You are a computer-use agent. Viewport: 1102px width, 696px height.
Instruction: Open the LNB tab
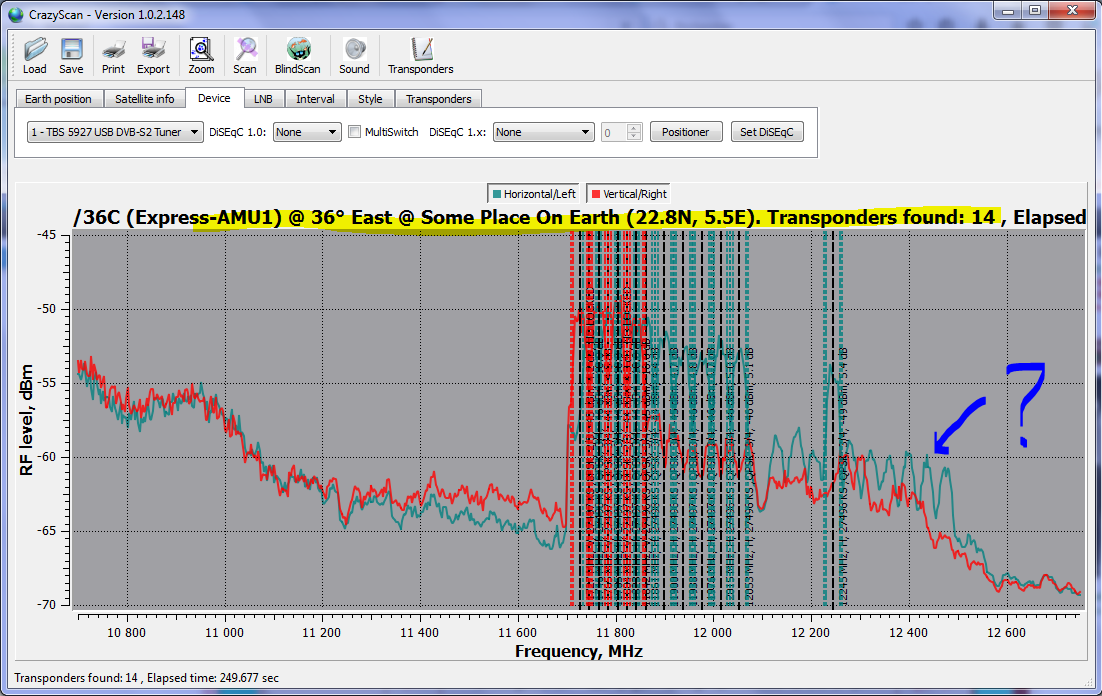[263, 99]
